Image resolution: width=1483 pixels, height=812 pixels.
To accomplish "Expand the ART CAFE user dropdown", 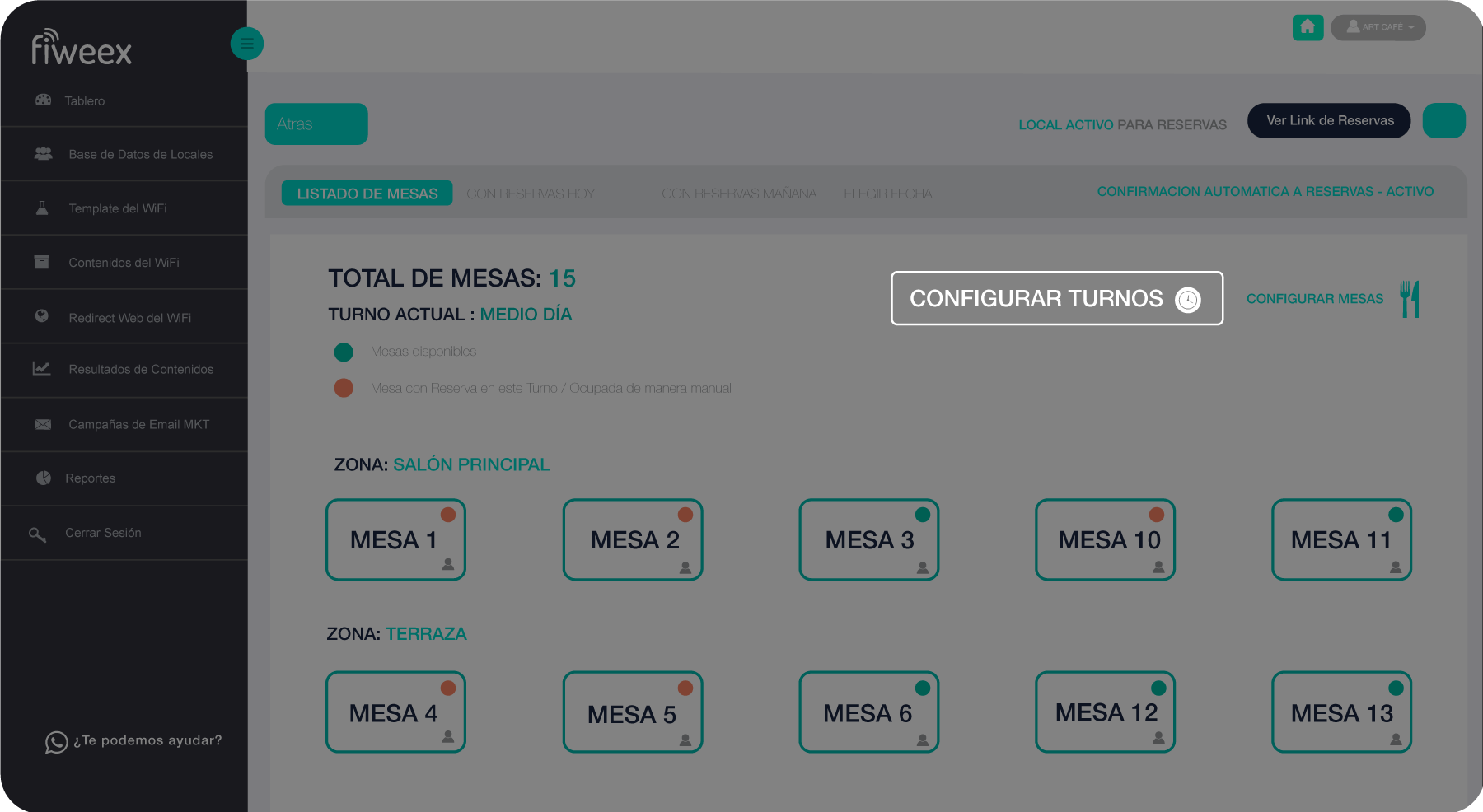I will (x=1378, y=27).
